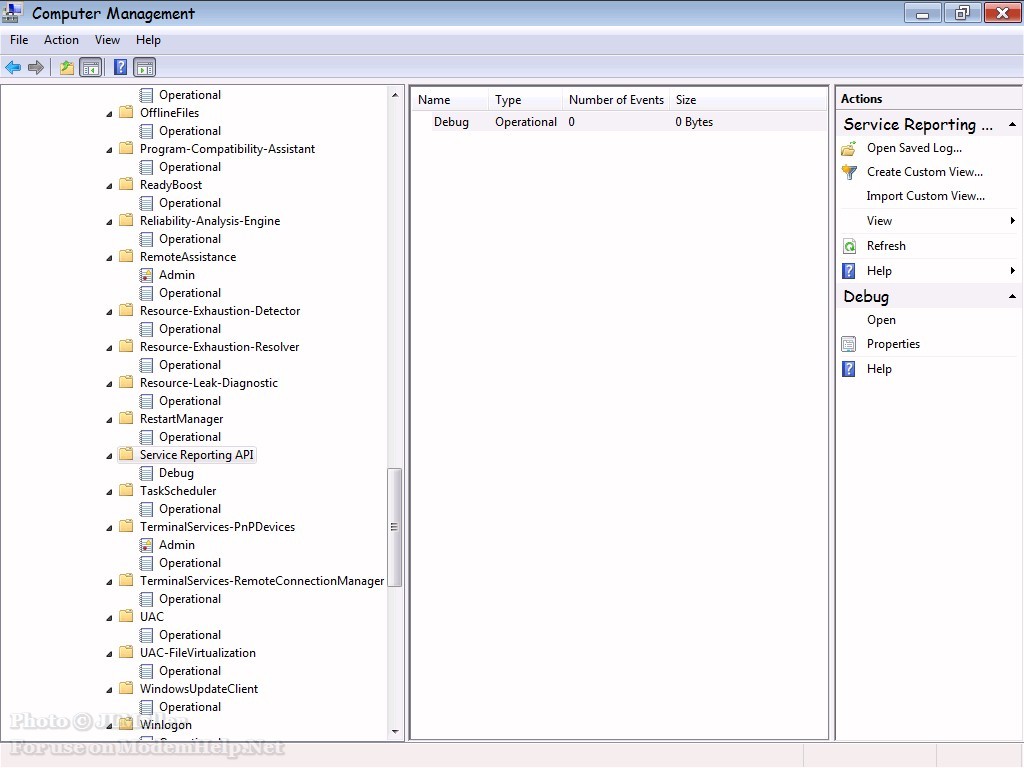Click the Operational log icon under UAC-FileVirtualization
1024x768 pixels.
pos(146,671)
